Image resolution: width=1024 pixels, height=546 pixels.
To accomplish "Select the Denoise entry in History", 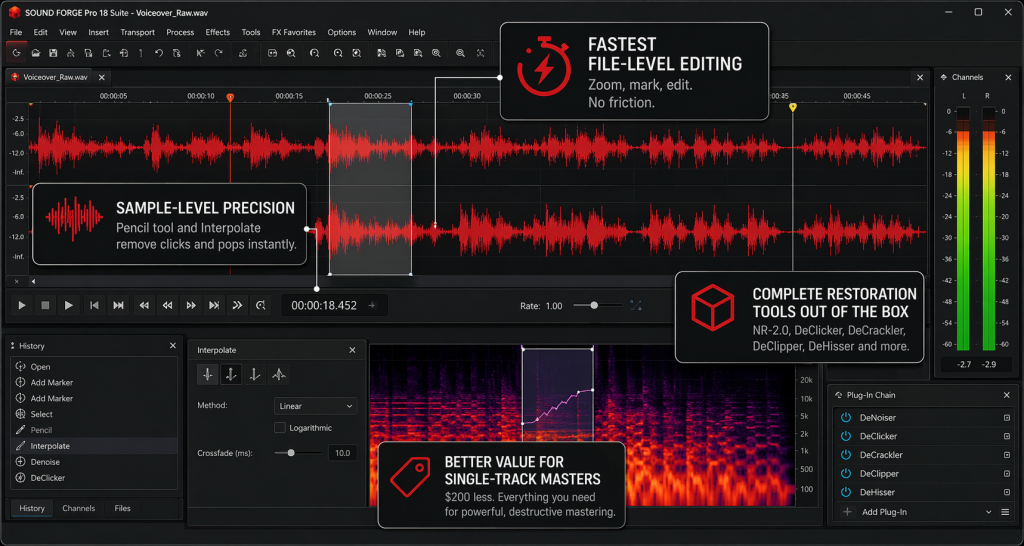I will 94,462.
